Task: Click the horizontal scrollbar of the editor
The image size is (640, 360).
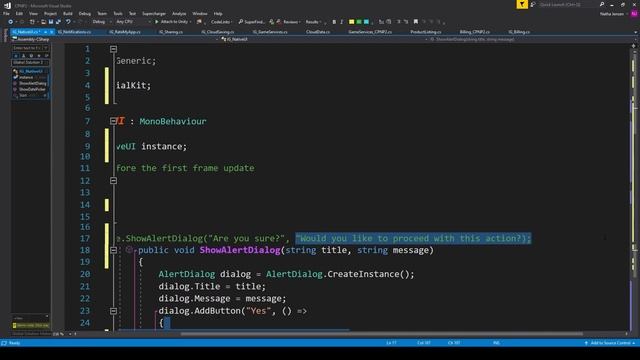Action: (x=382, y=334)
